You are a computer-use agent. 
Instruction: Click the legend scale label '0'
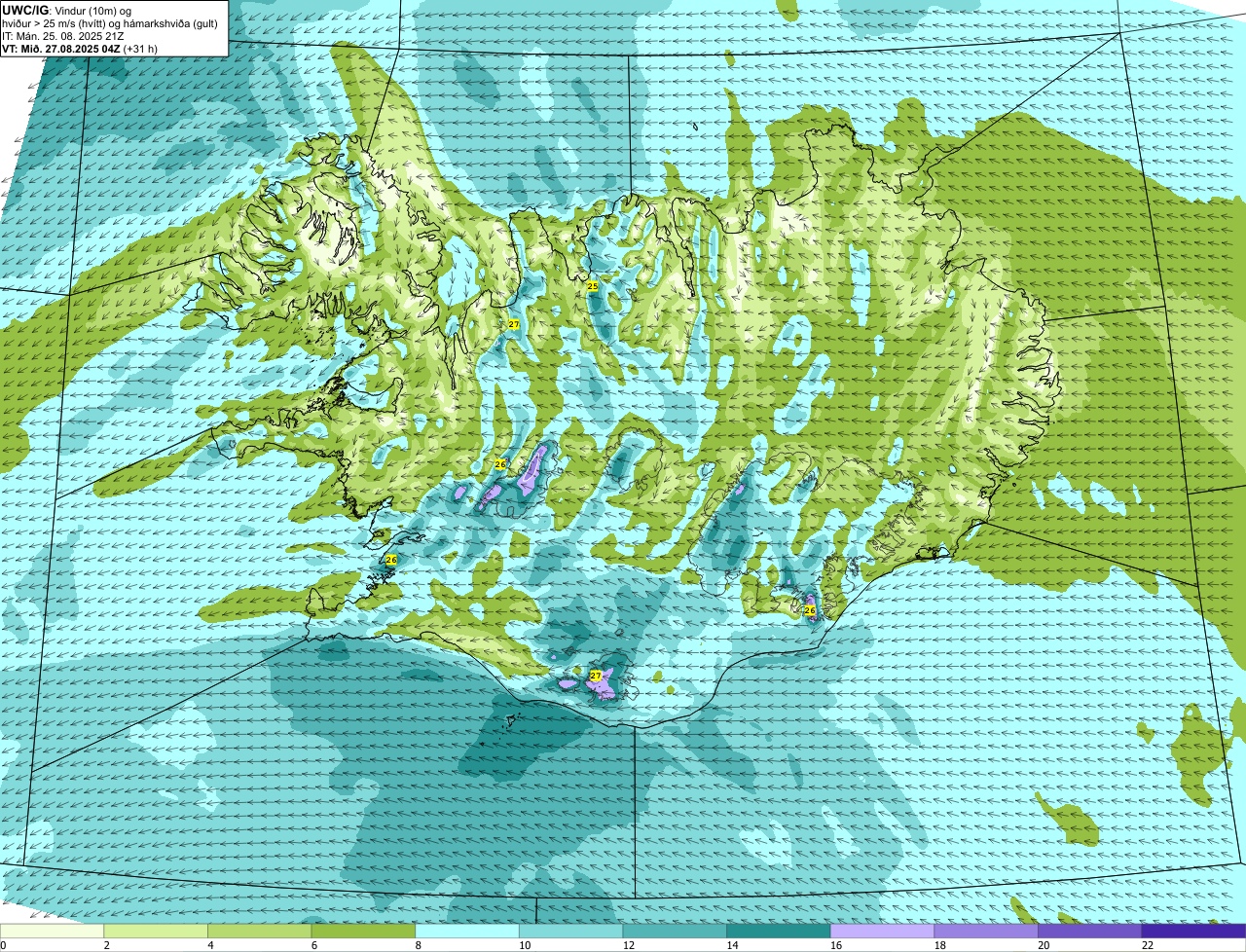3,945
